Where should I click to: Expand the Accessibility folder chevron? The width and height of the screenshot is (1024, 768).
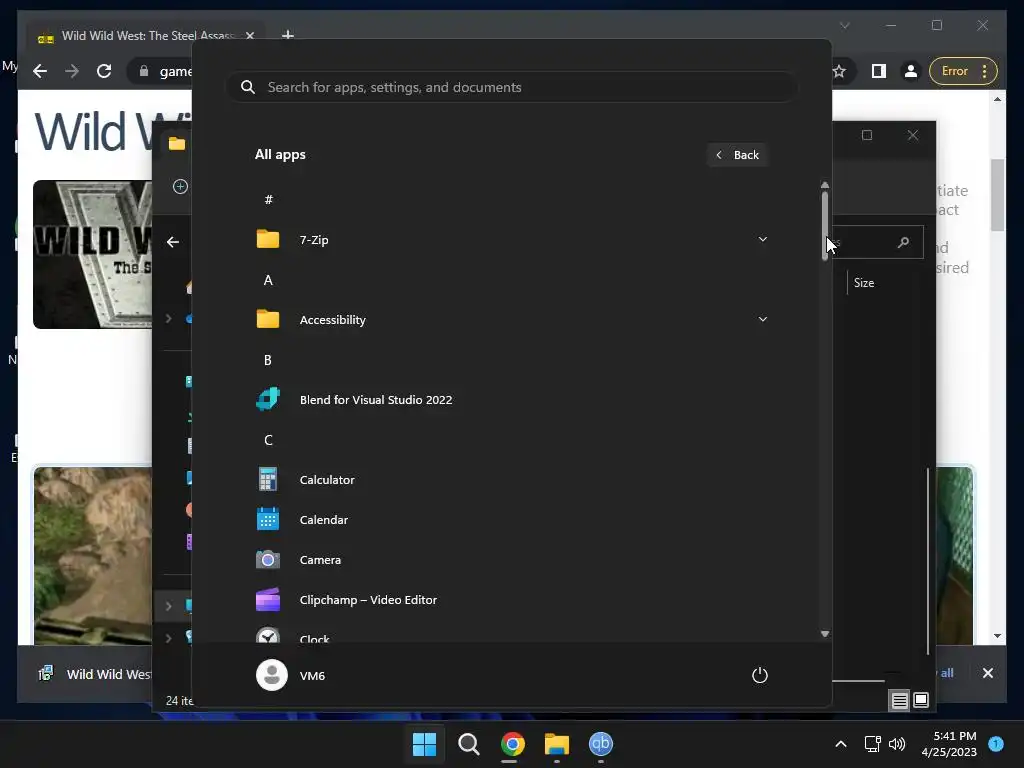pyautogui.click(x=762, y=319)
